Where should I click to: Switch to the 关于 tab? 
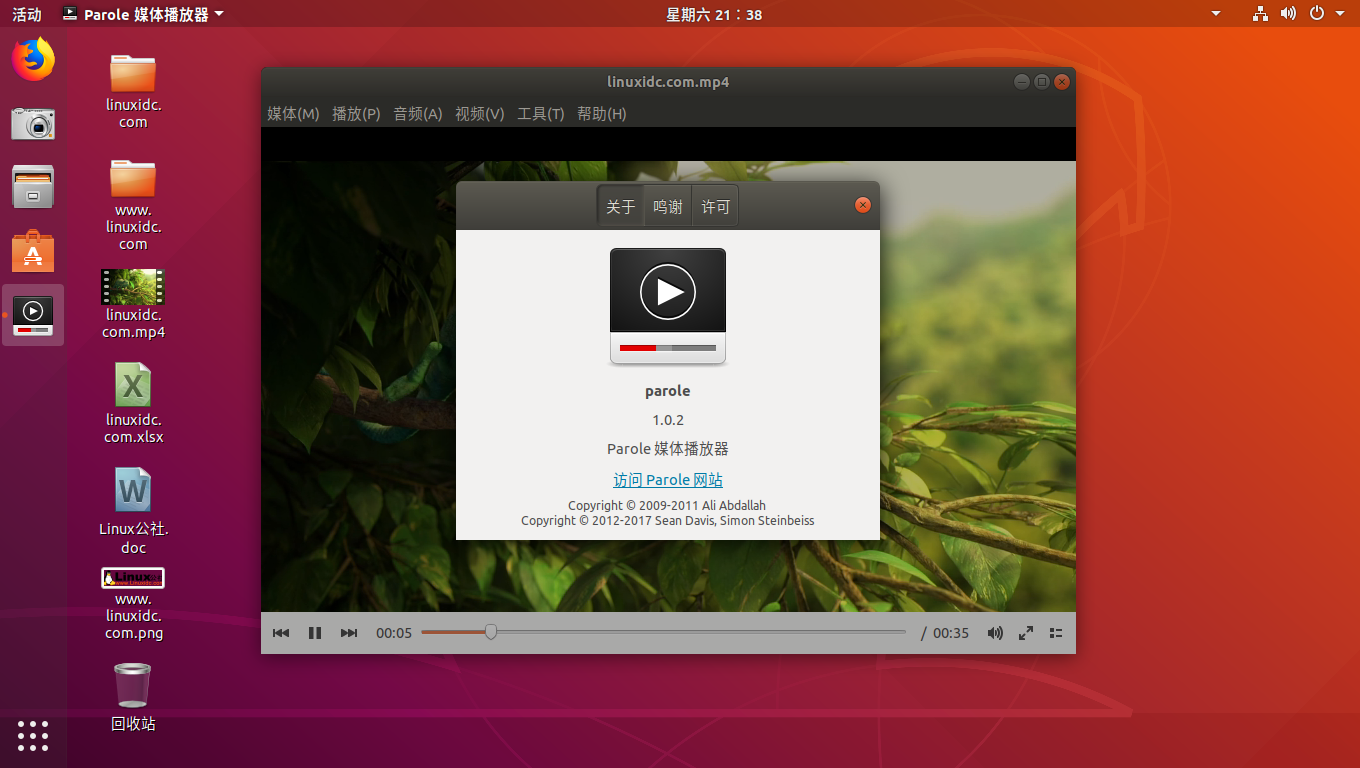621,207
